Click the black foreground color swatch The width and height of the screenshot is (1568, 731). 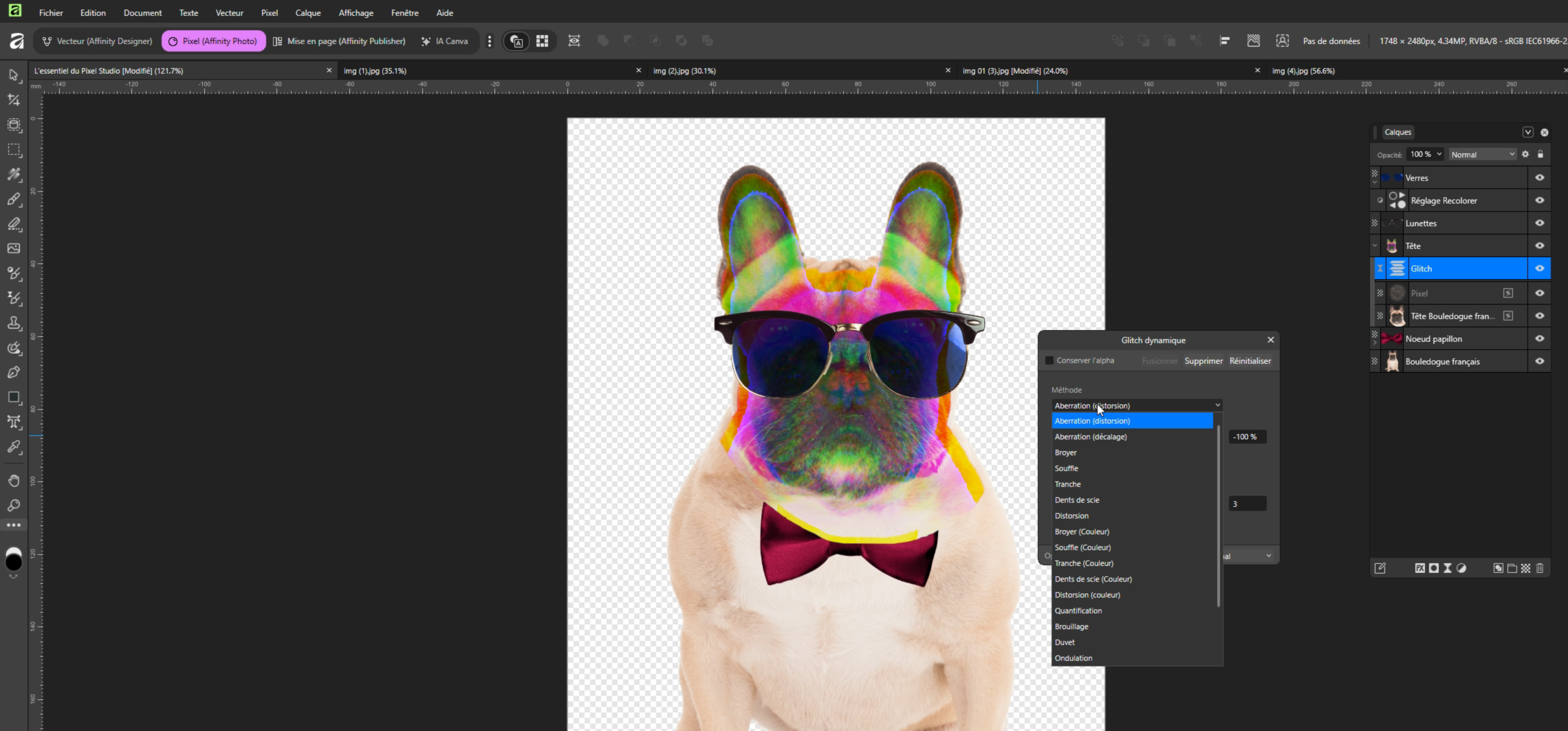point(14,562)
